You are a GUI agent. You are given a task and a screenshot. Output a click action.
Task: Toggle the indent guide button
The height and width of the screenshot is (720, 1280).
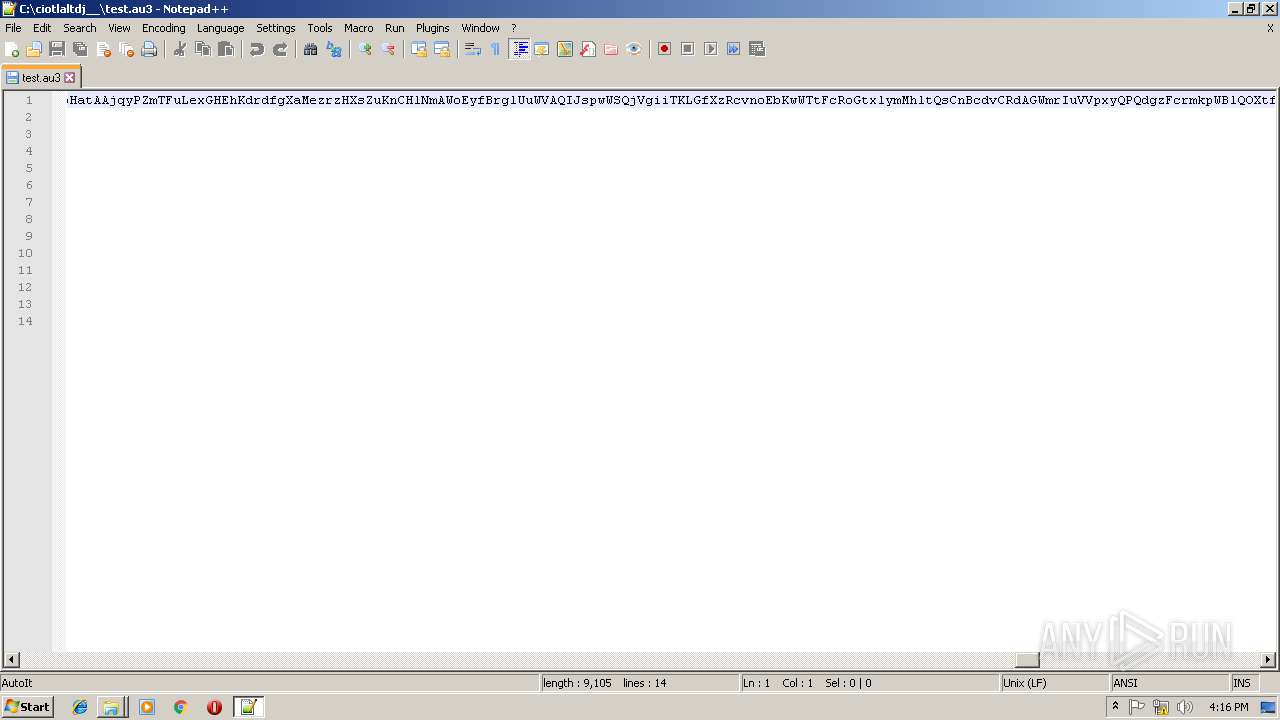tap(519, 49)
